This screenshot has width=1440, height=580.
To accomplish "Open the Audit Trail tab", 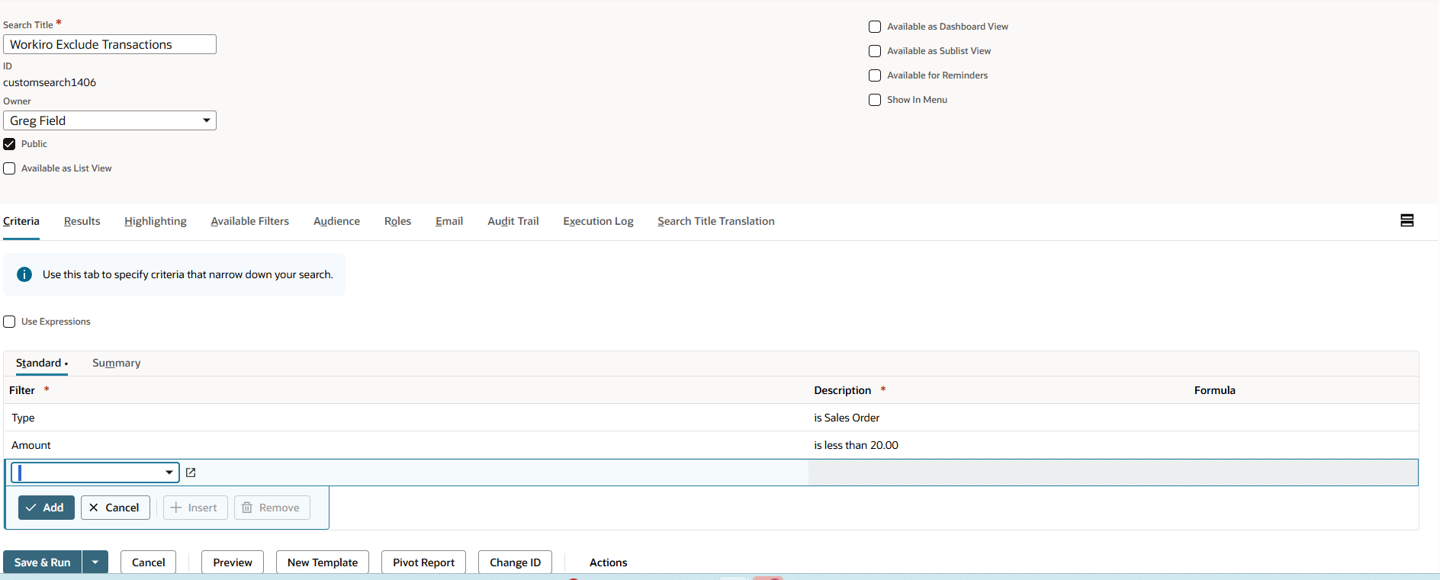I will tap(512, 221).
